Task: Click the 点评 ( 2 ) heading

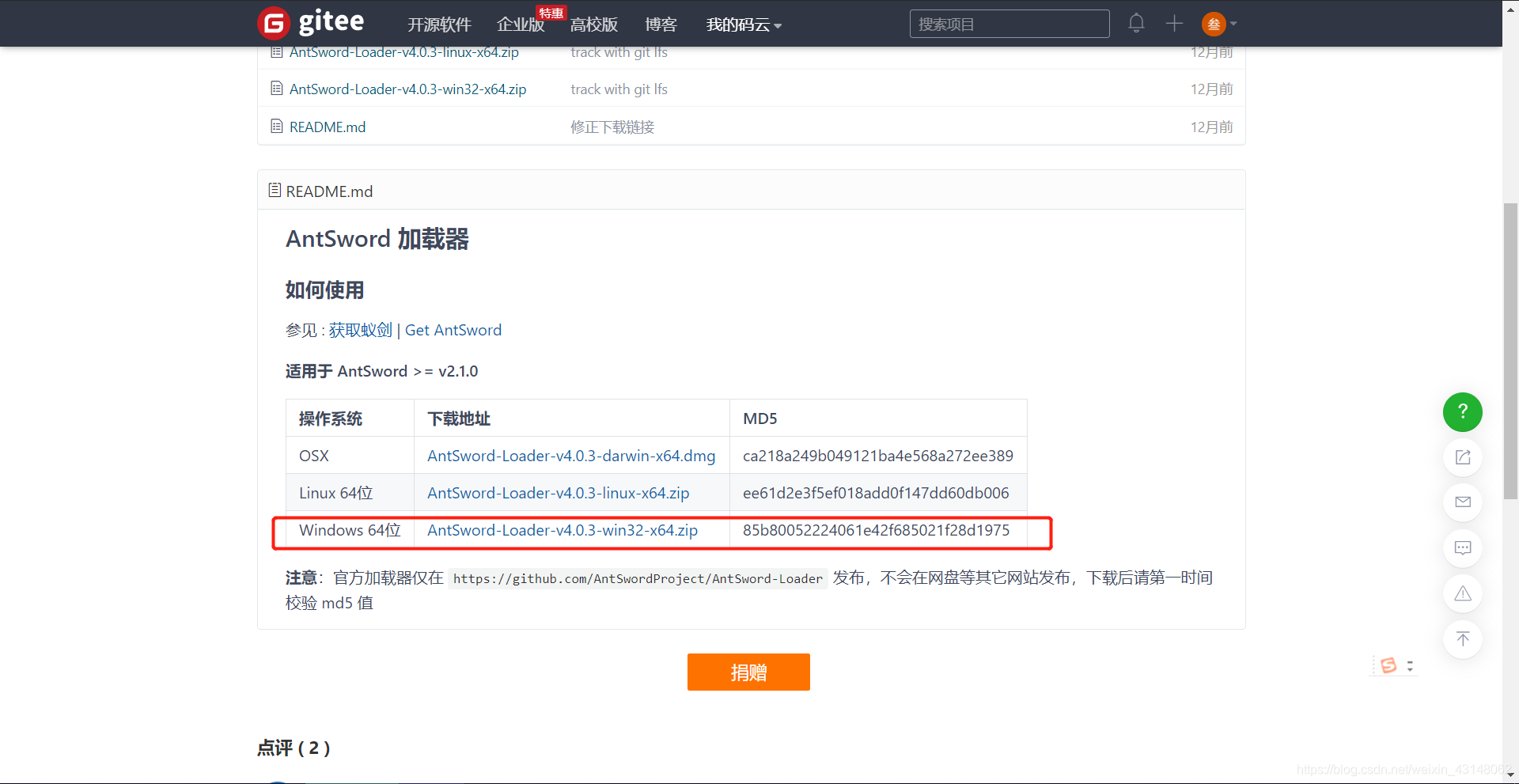Action: (x=294, y=748)
